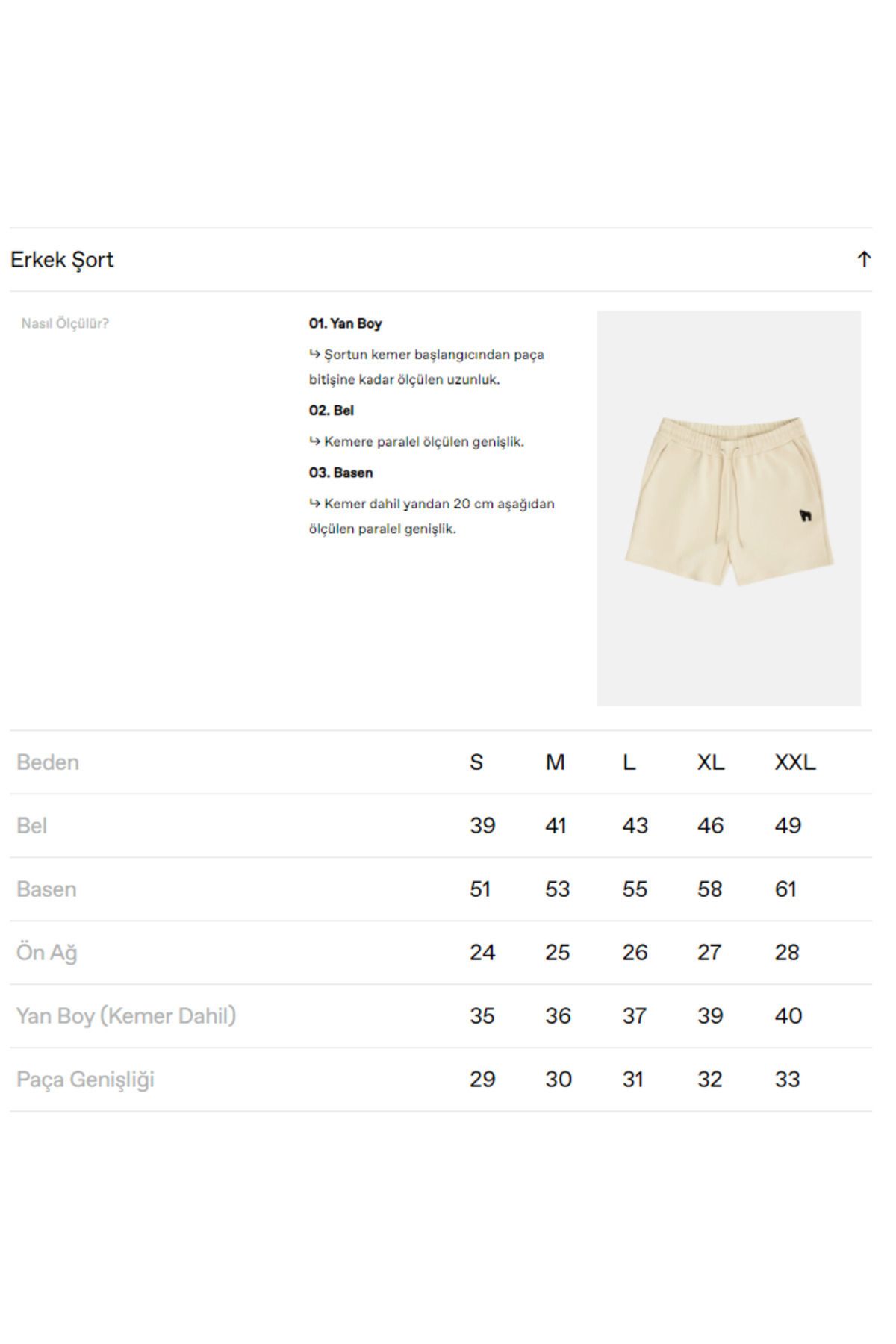
Task: Click the Beden row label
Action: (x=48, y=762)
